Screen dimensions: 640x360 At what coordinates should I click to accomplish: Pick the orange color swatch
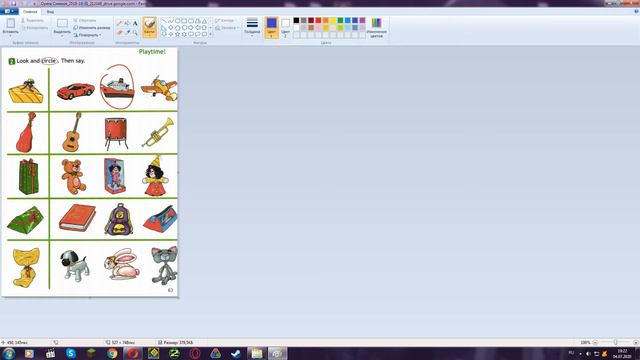326,20
